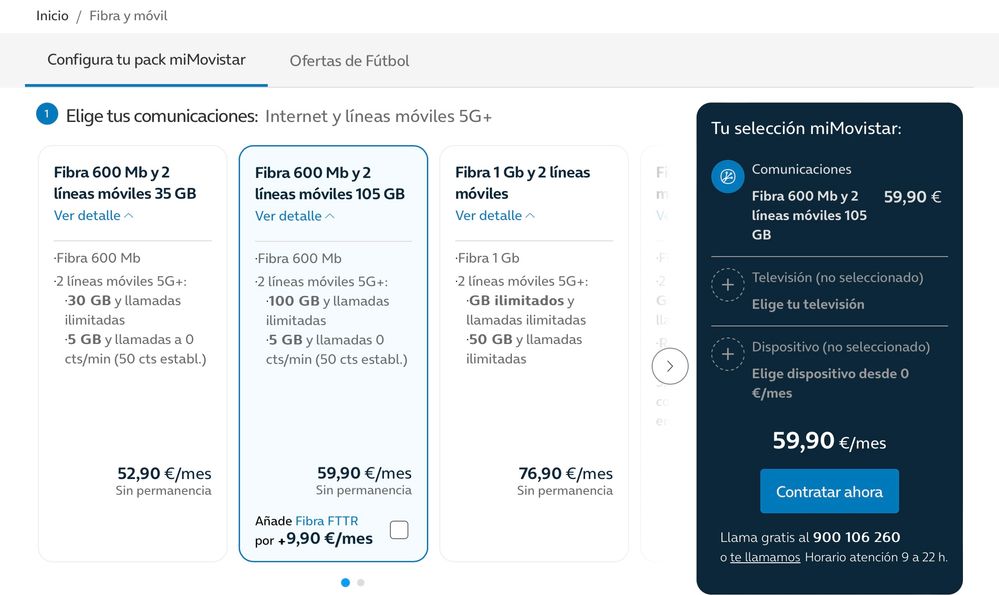The width and height of the screenshot is (999, 595).
Task: Click the 59,90 €/mes price in the selected card
Action: click(364, 473)
